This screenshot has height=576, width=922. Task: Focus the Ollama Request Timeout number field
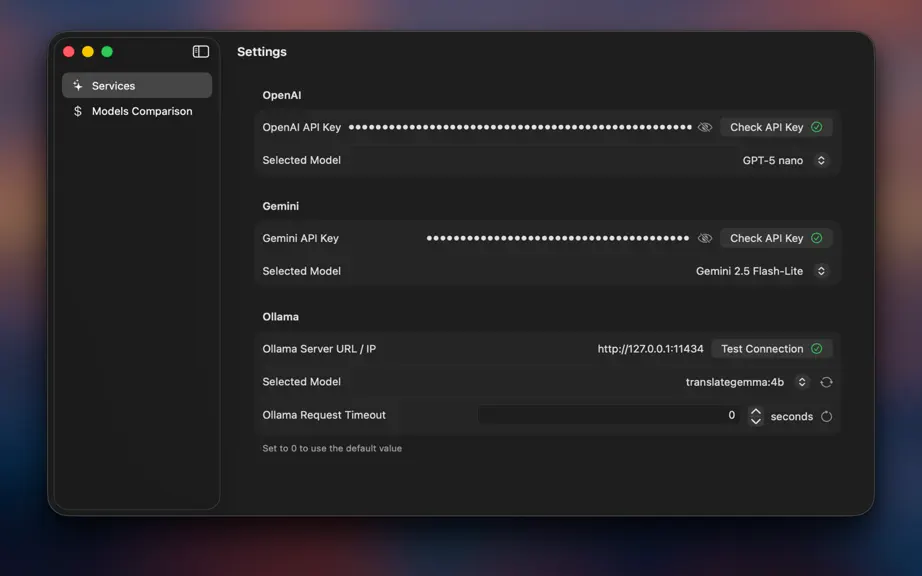[x=610, y=415]
